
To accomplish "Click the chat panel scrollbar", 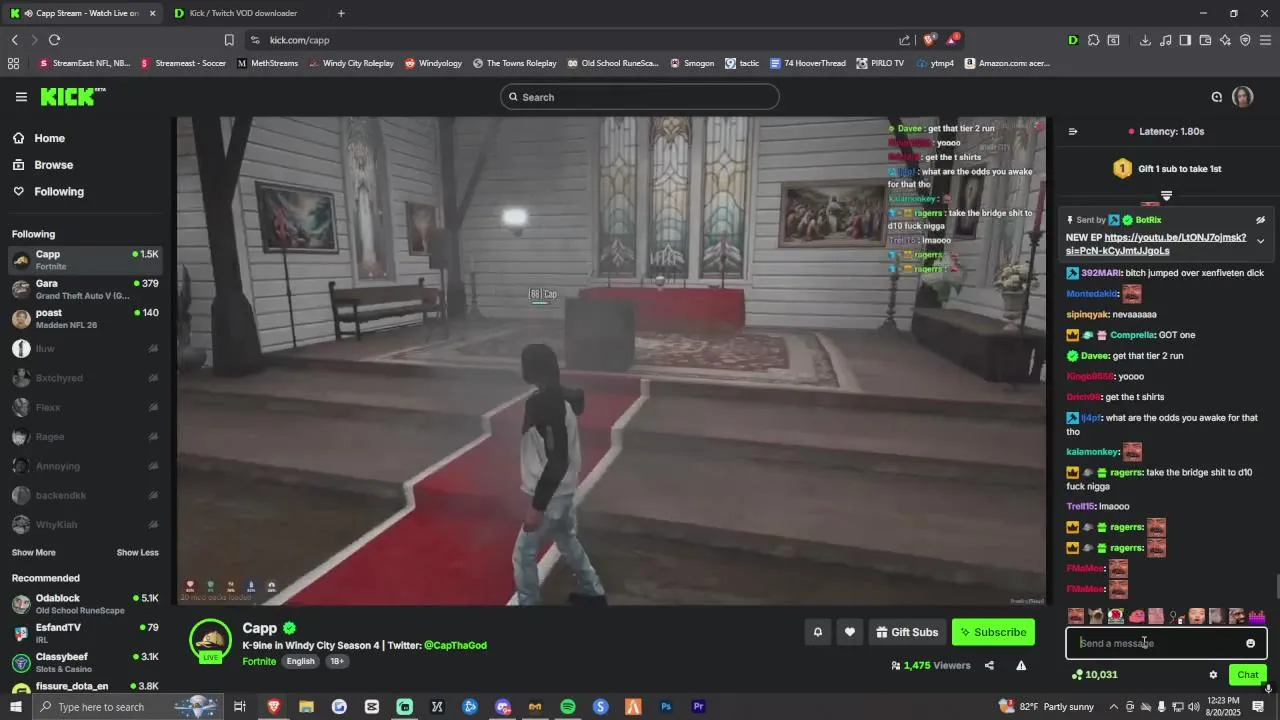I will tap(1276, 585).
